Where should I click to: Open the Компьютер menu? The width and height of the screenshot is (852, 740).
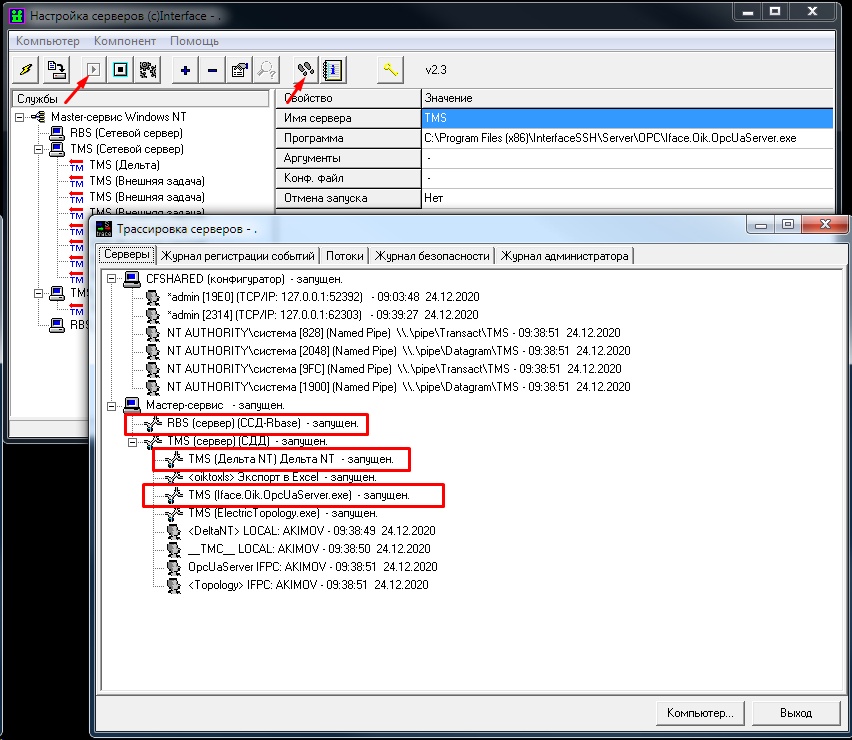[x=47, y=41]
